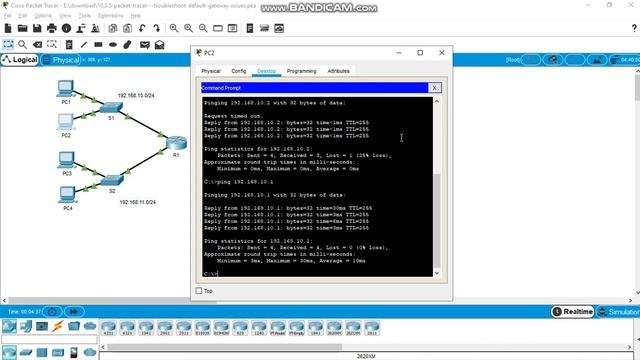Viewport: 640px width, 360px height.
Task: Close the Command Prompt with its X button
Action: click(435, 88)
